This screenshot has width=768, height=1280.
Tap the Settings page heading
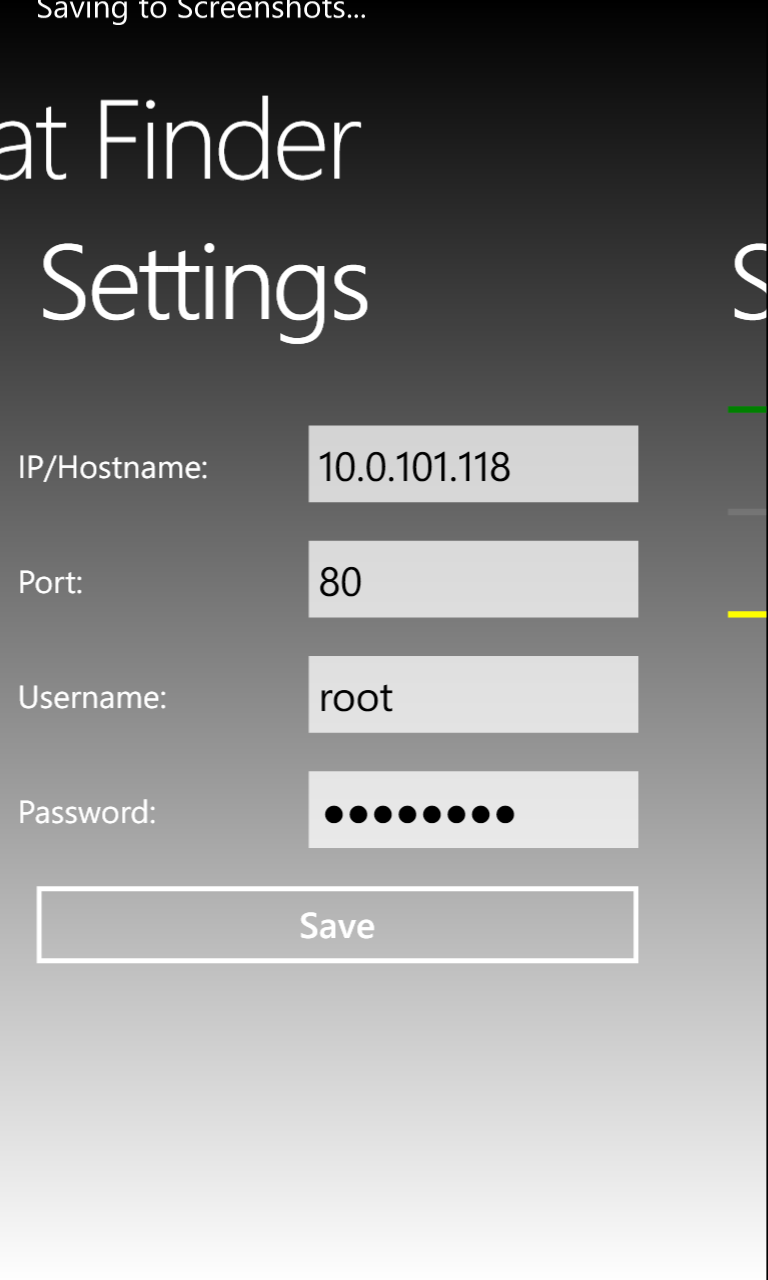(x=203, y=283)
